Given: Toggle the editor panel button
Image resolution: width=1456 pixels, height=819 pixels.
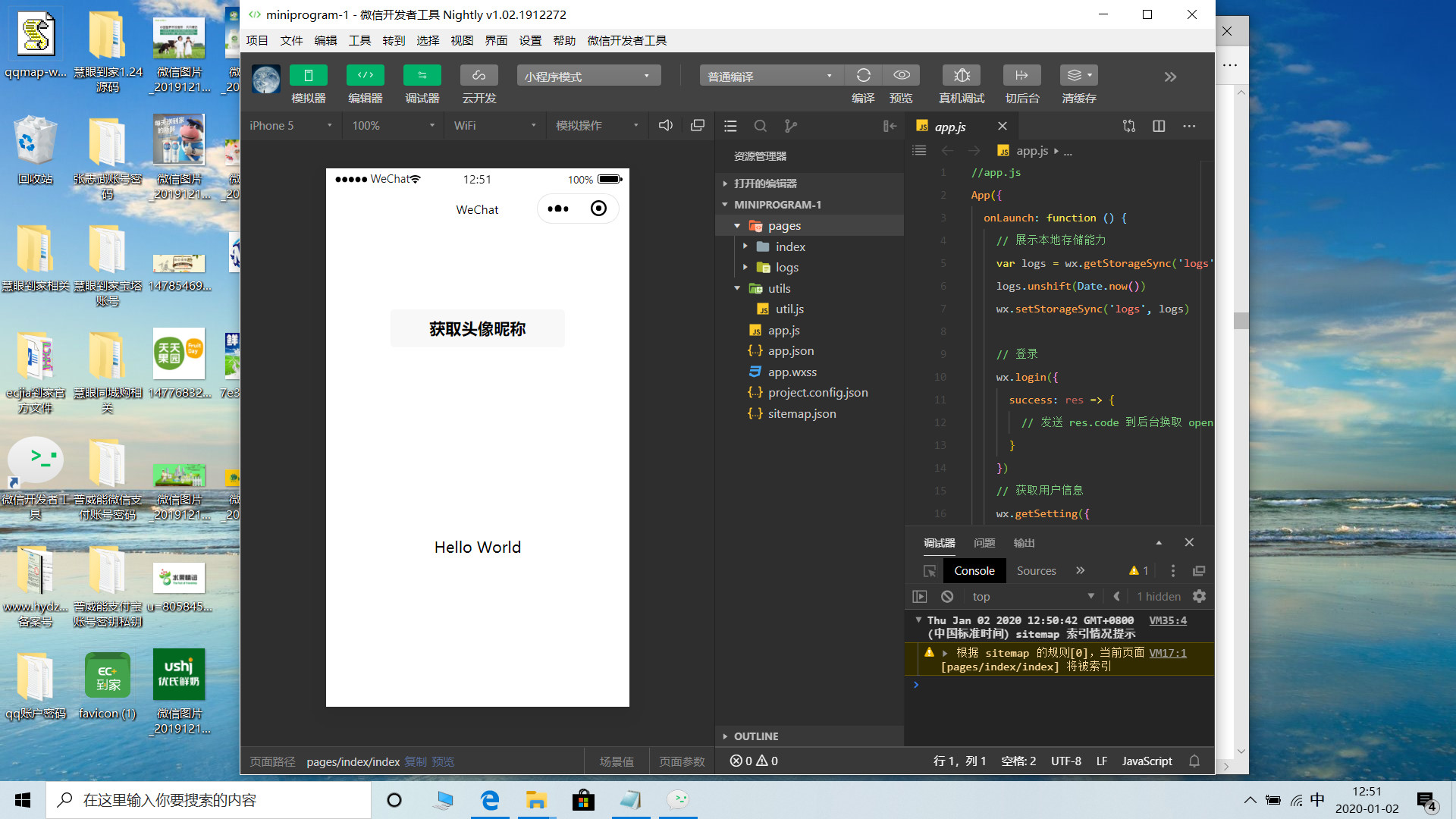Looking at the screenshot, I should click(365, 75).
